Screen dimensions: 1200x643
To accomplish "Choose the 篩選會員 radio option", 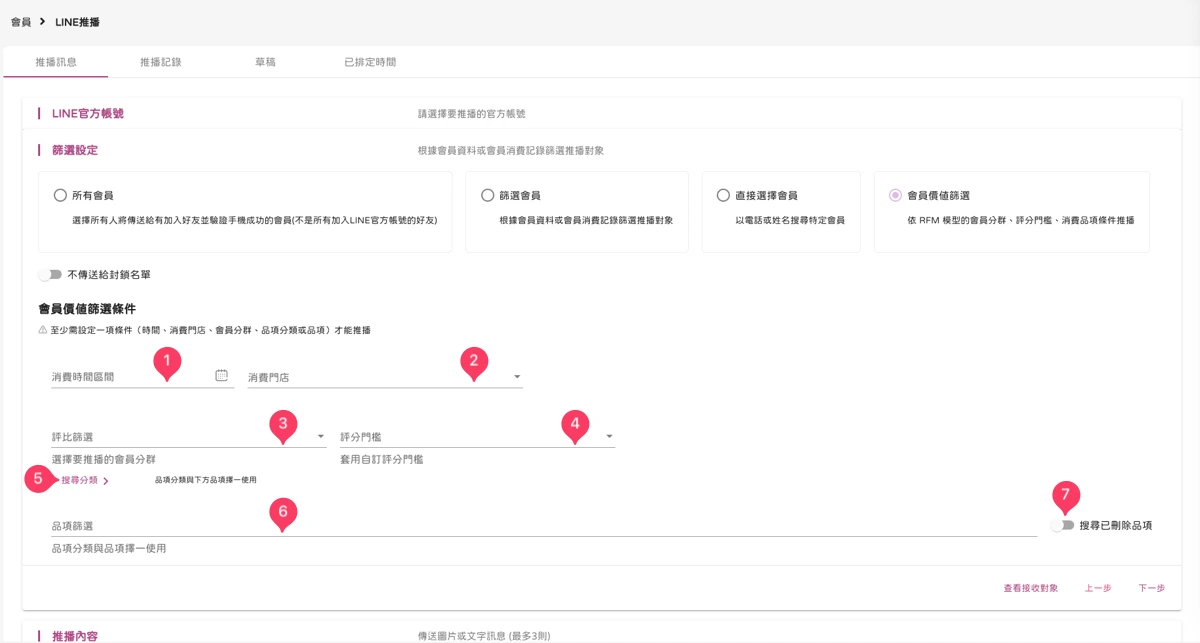I will (x=488, y=196).
